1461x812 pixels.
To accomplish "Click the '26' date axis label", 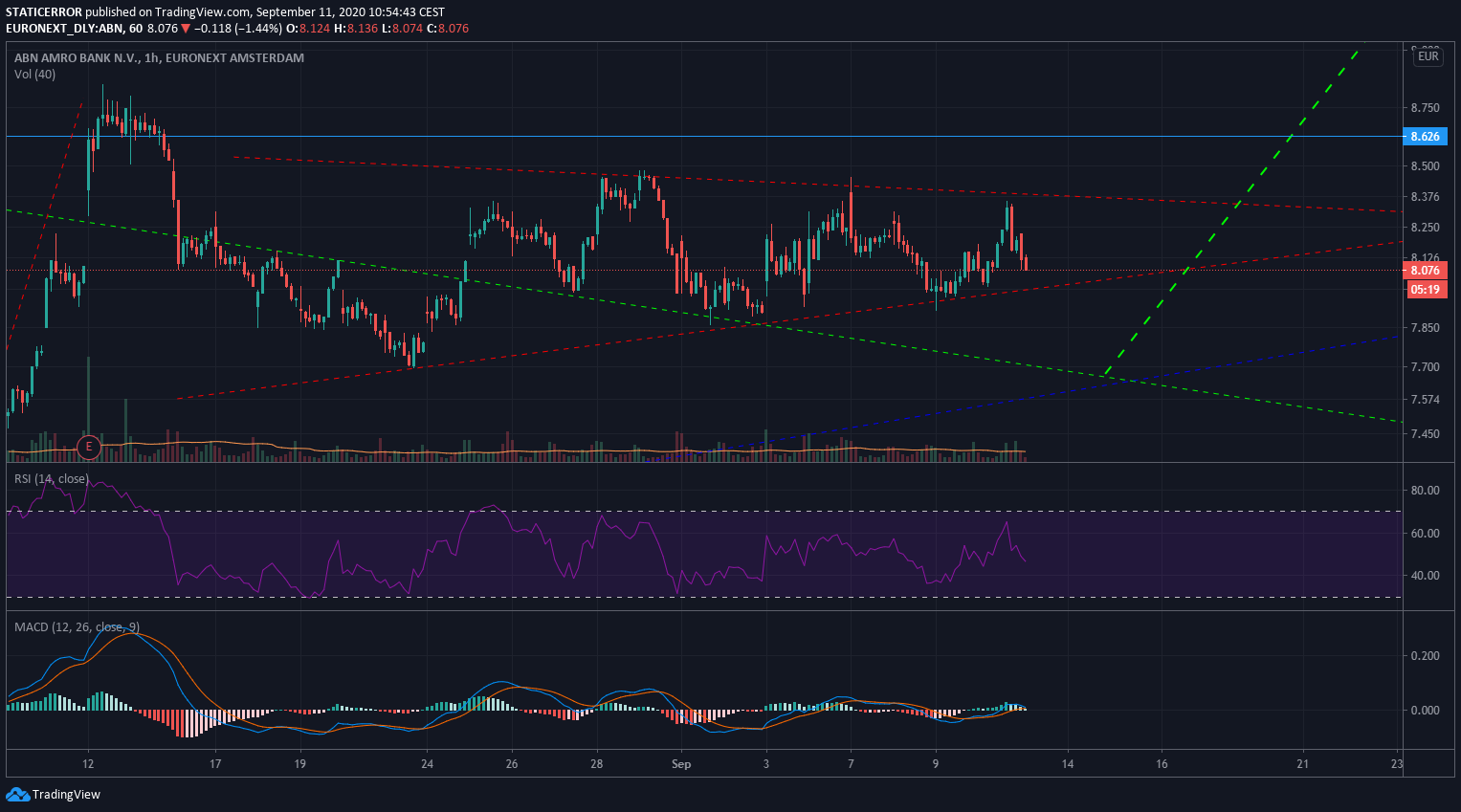I will point(512,764).
